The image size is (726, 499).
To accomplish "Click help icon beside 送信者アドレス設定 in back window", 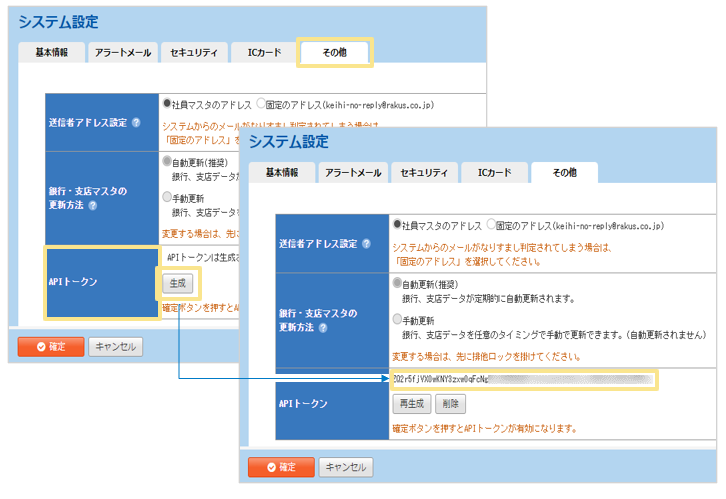I will [135, 123].
